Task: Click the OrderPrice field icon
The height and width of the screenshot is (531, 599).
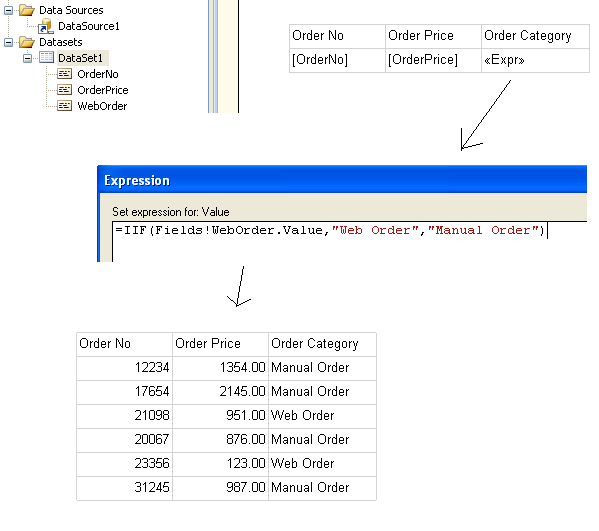Action: (x=65, y=90)
